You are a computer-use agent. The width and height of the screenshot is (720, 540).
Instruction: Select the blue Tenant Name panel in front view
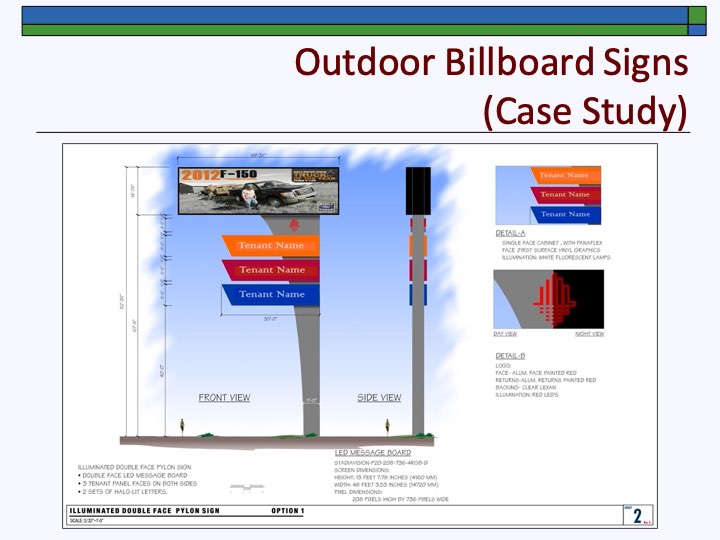pyautogui.click(x=270, y=295)
